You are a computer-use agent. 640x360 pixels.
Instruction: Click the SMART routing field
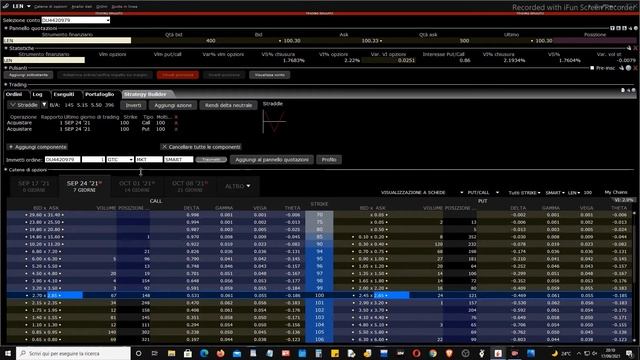coord(178,160)
